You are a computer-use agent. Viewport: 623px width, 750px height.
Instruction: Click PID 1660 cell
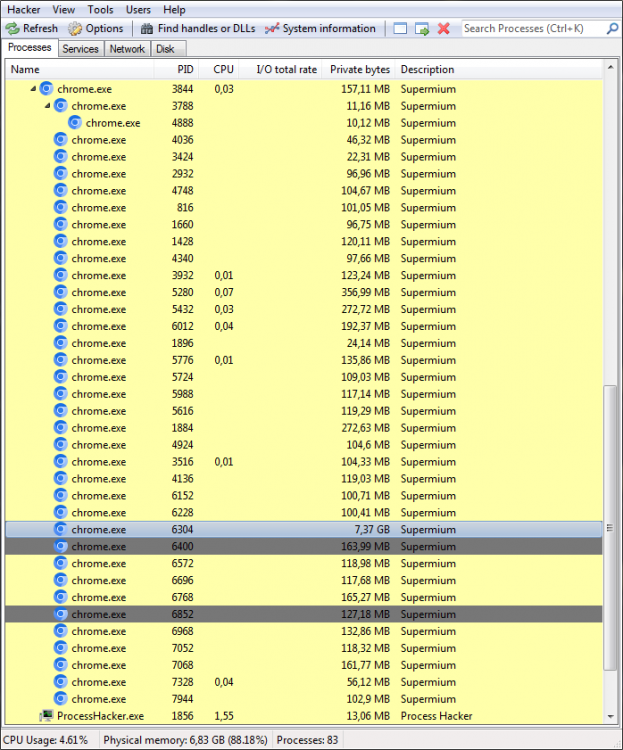click(182, 225)
